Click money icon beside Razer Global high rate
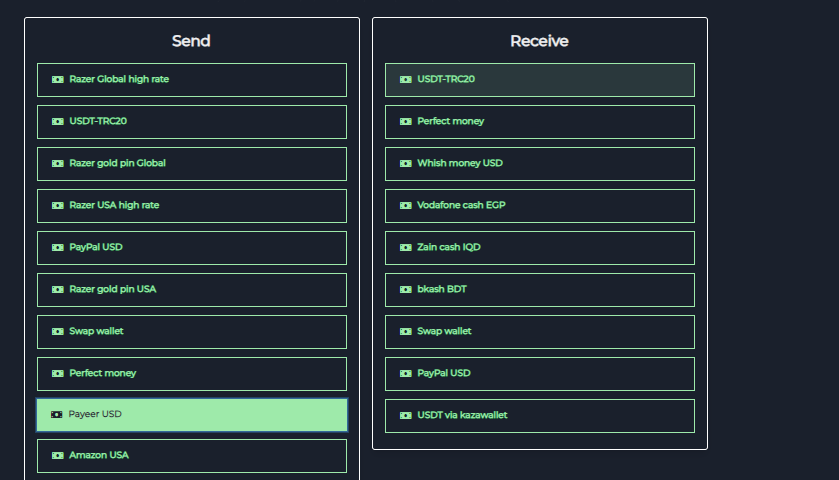839x480 pixels. [58, 80]
